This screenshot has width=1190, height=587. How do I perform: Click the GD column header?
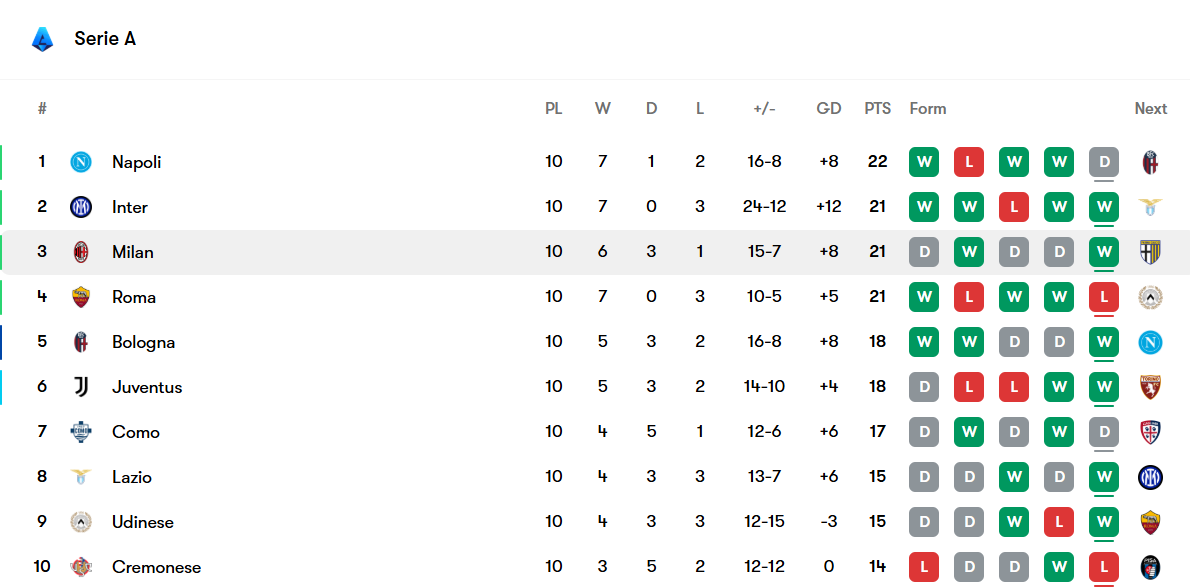[x=828, y=108]
